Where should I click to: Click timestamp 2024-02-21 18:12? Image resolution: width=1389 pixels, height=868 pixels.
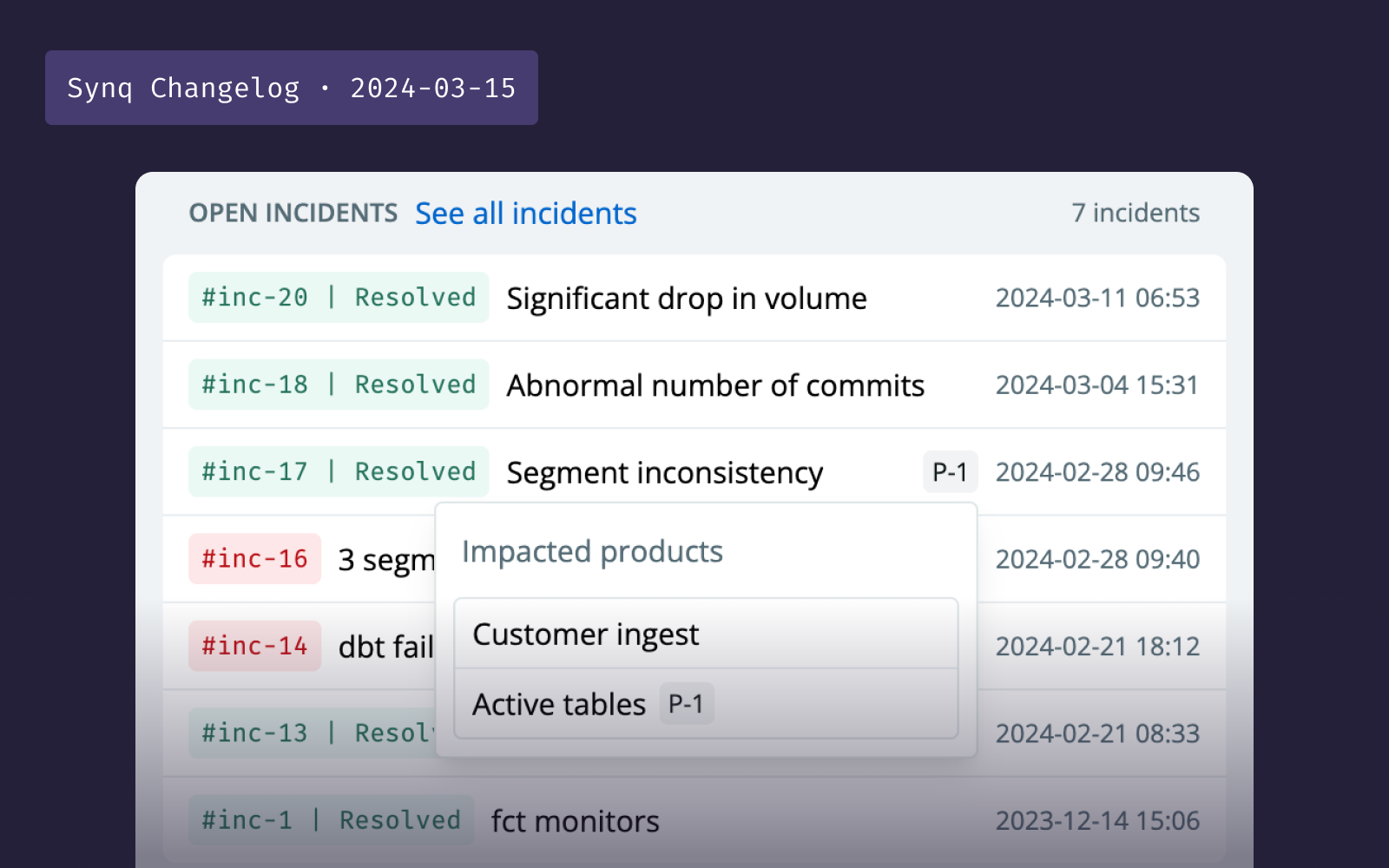tap(1097, 647)
